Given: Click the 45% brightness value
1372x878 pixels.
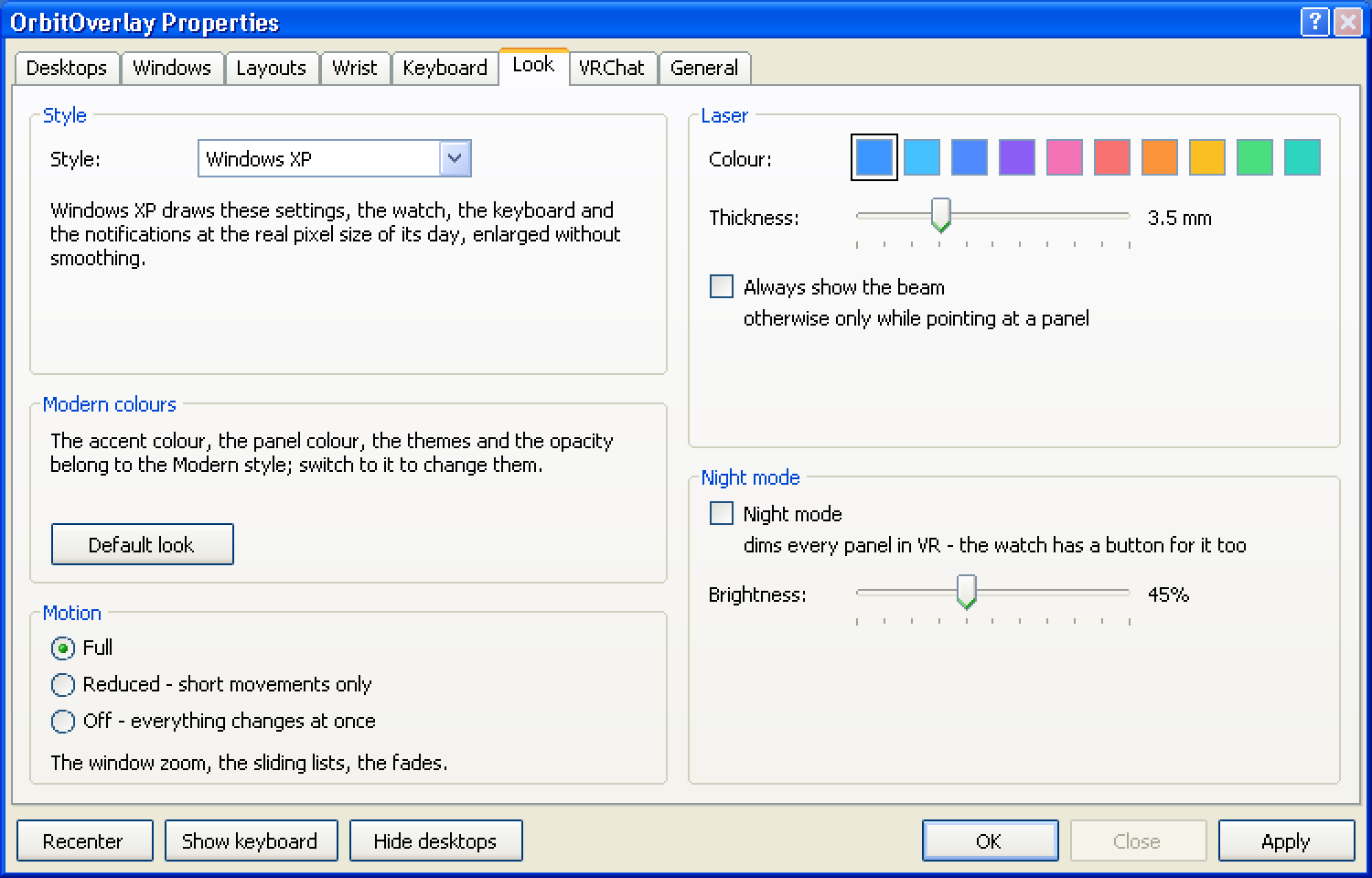Looking at the screenshot, I should click(x=1168, y=594).
